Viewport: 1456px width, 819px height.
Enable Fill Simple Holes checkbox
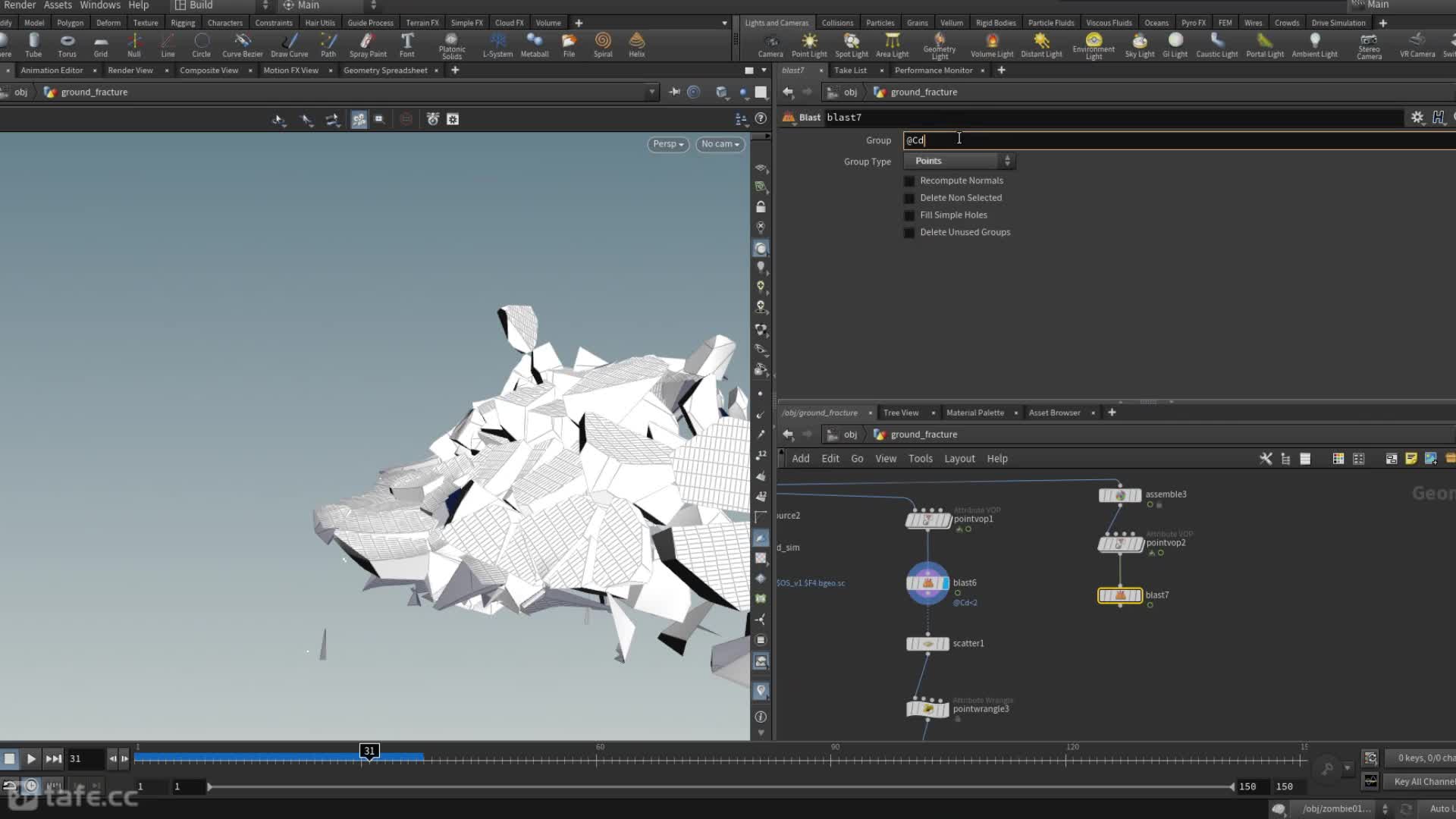[x=909, y=216]
